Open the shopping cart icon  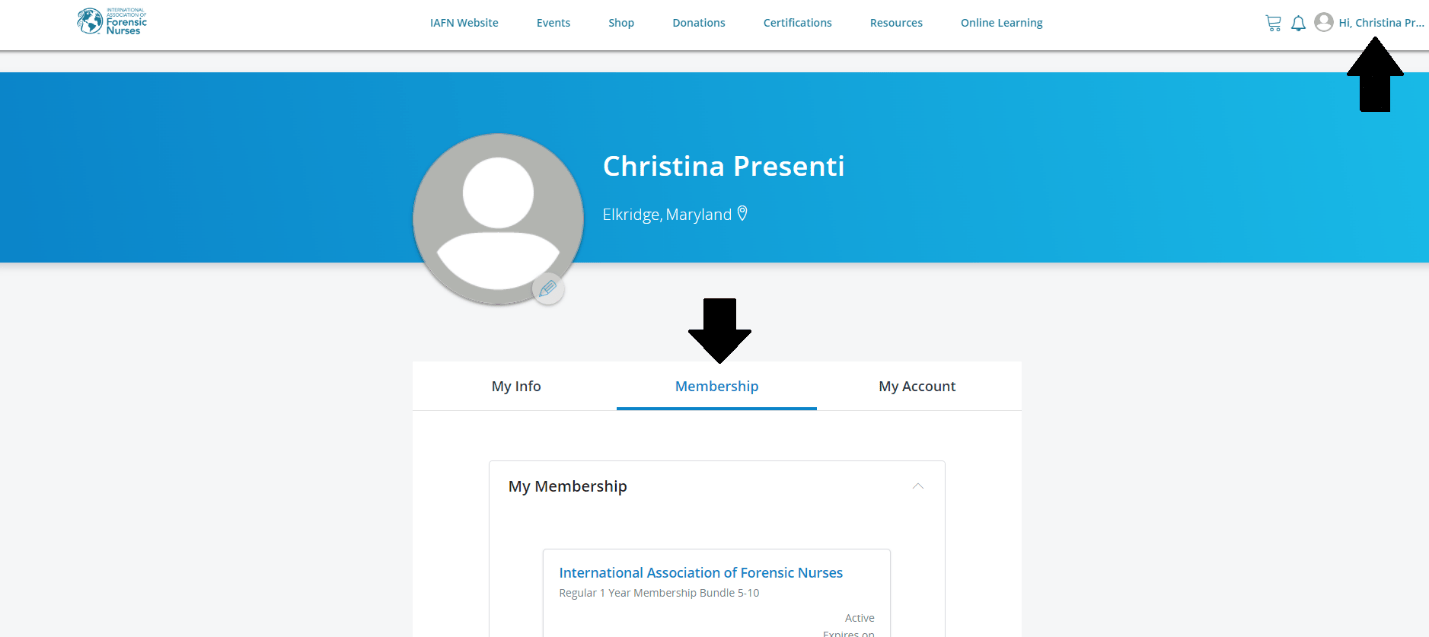click(x=1273, y=23)
